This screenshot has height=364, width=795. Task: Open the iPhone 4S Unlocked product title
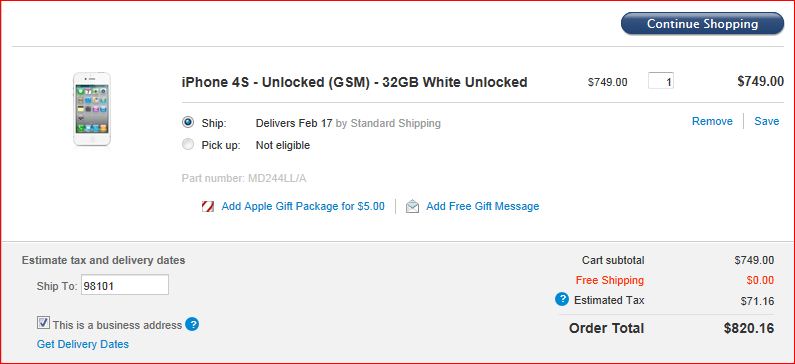[354, 82]
